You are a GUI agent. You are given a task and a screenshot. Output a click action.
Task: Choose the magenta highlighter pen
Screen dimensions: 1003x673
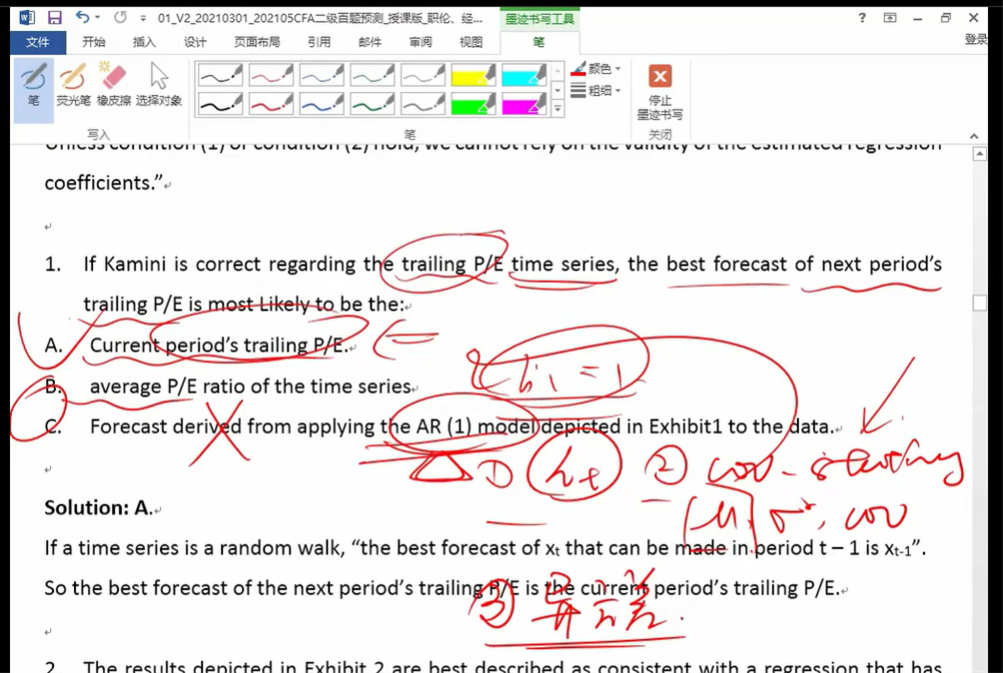[523, 104]
